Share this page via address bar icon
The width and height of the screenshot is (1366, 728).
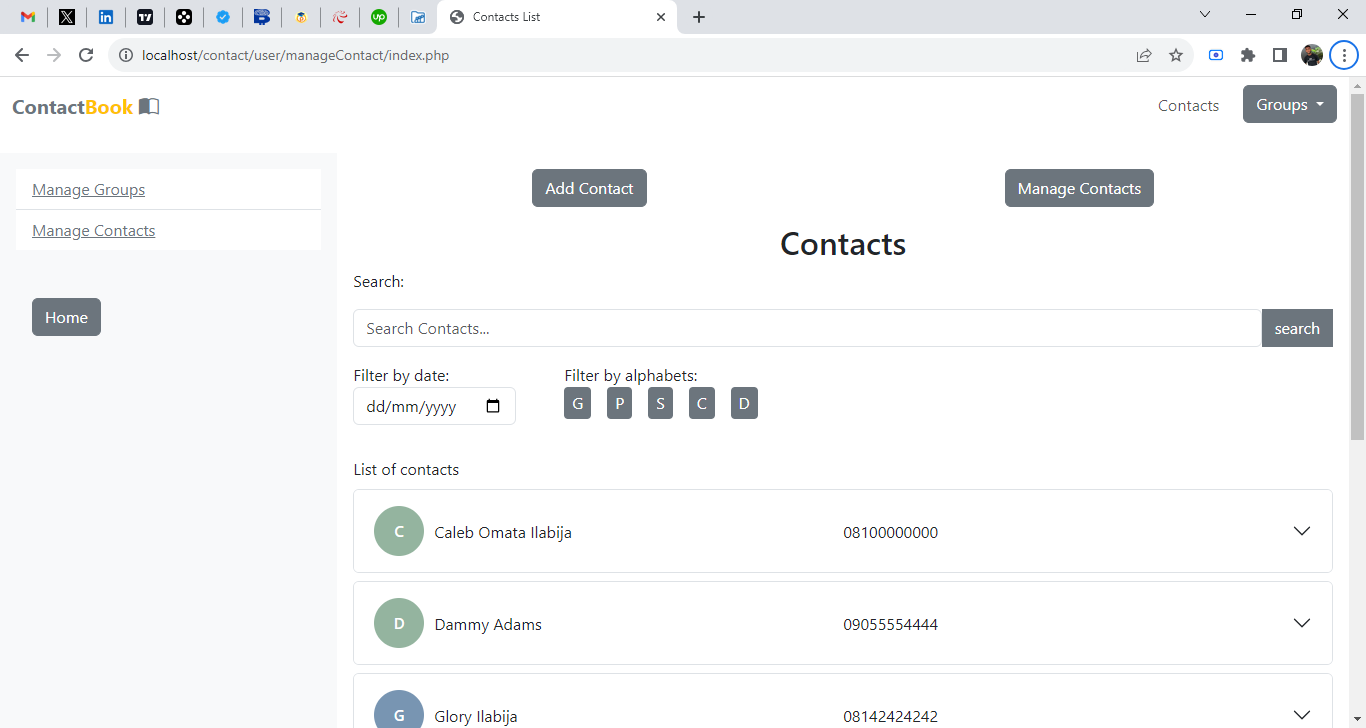click(1144, 56)
